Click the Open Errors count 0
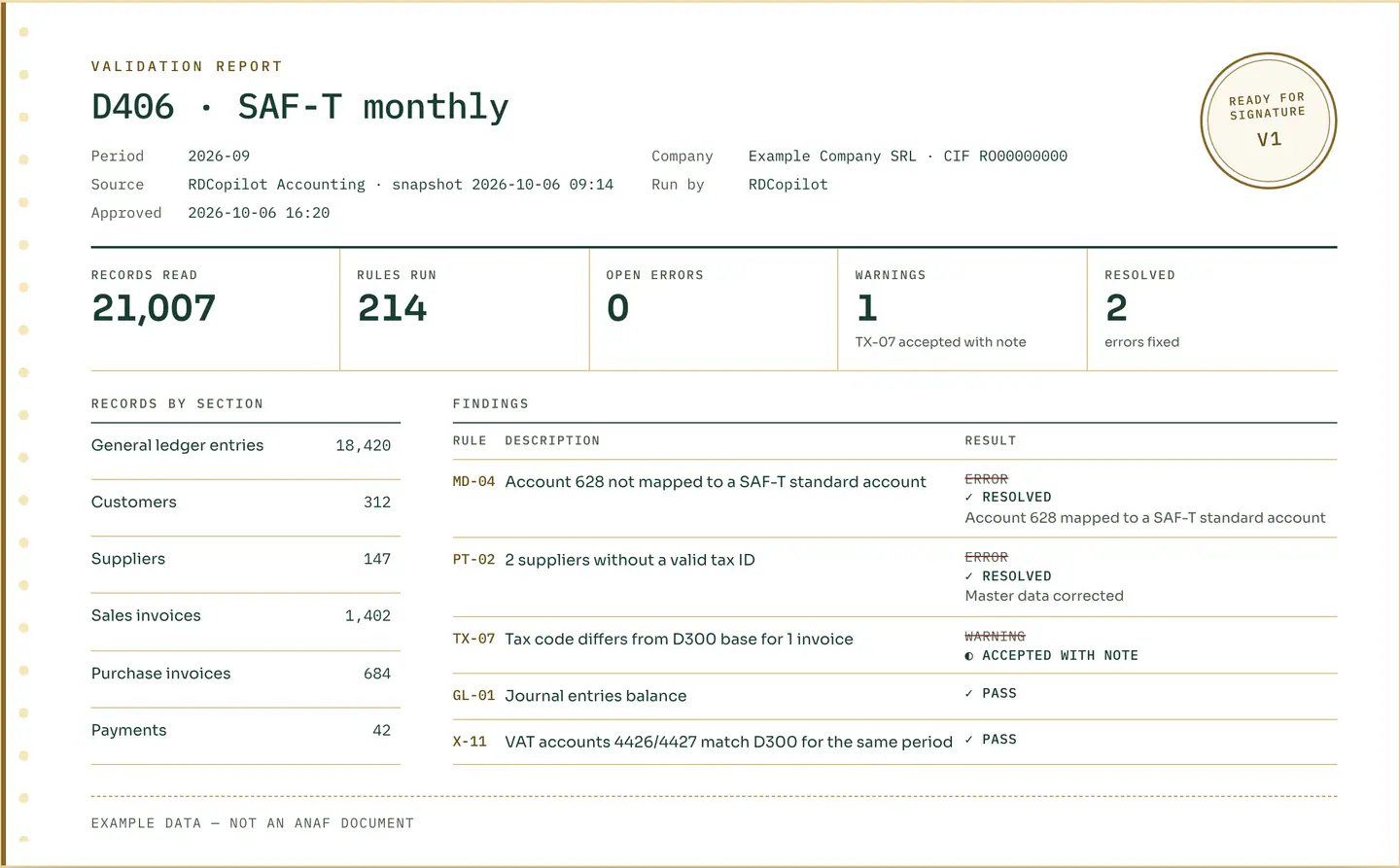This screenshot has width=1400, height=868. tap(617, 308)
